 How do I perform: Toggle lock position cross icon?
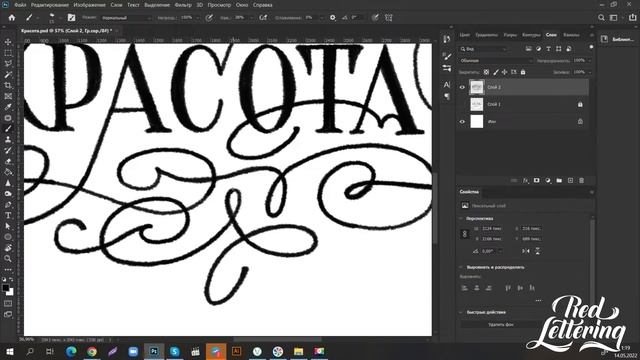coord(504,72)
